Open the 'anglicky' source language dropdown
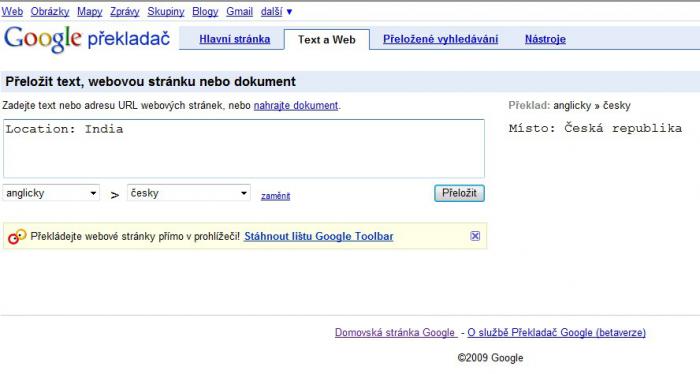 tap(51, 193)
